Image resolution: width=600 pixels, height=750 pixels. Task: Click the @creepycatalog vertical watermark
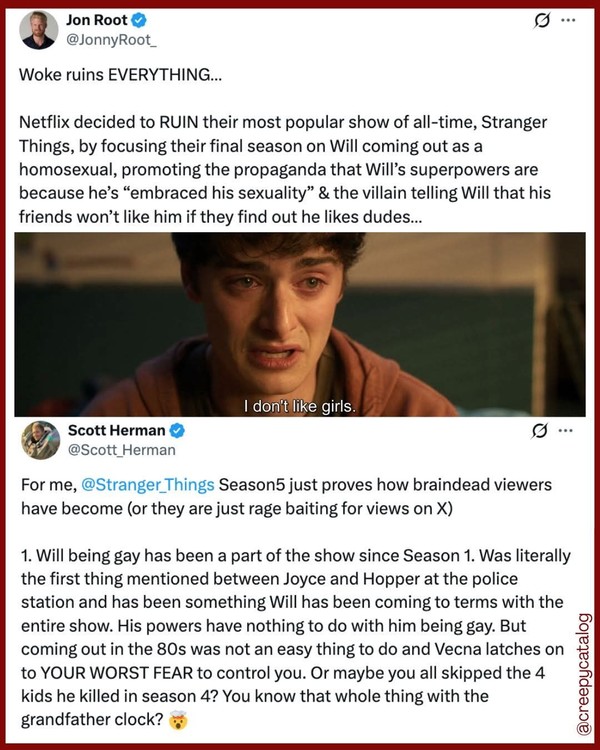pyautogui.click(x=583, y=673)
